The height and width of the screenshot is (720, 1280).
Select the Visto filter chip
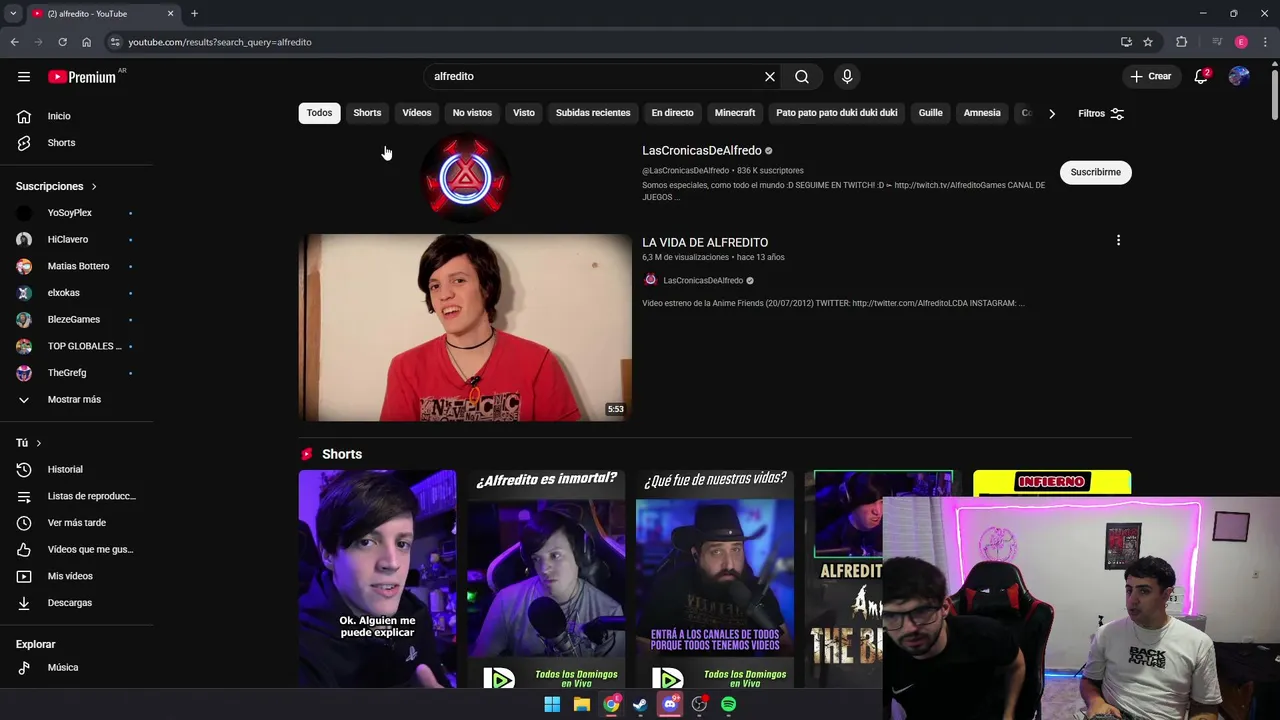(524, 113)
